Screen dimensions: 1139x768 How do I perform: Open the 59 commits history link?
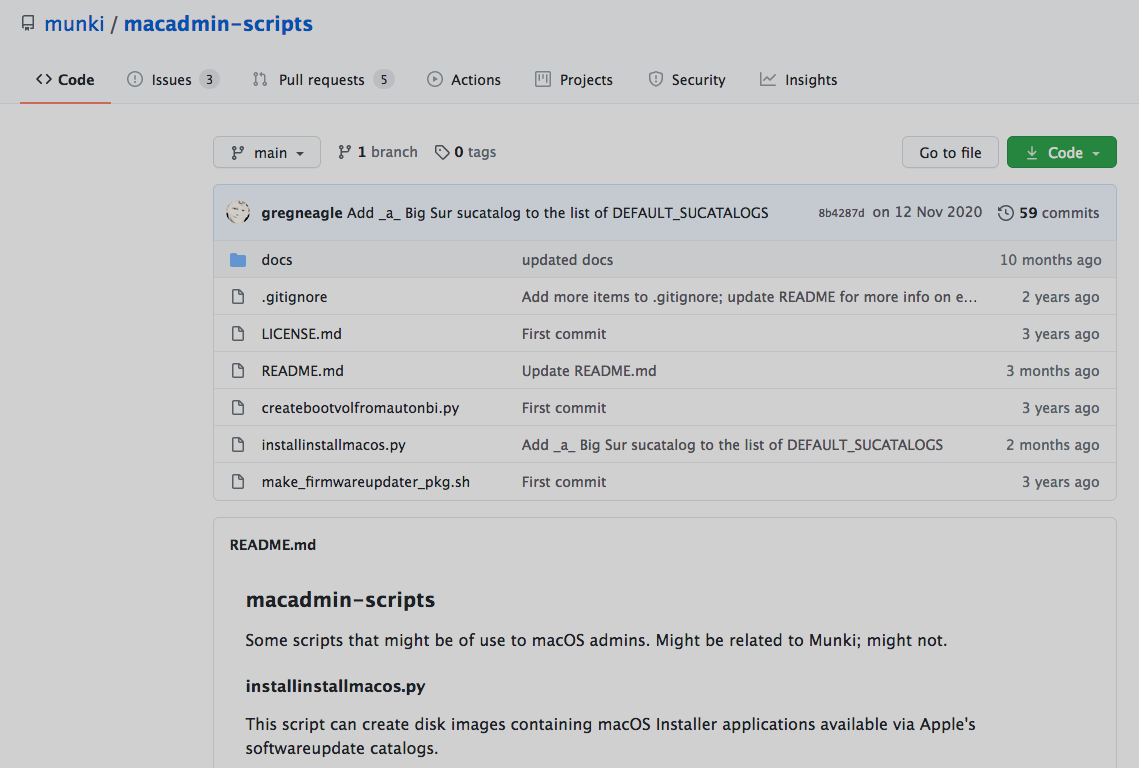(x=1048, y=213)
